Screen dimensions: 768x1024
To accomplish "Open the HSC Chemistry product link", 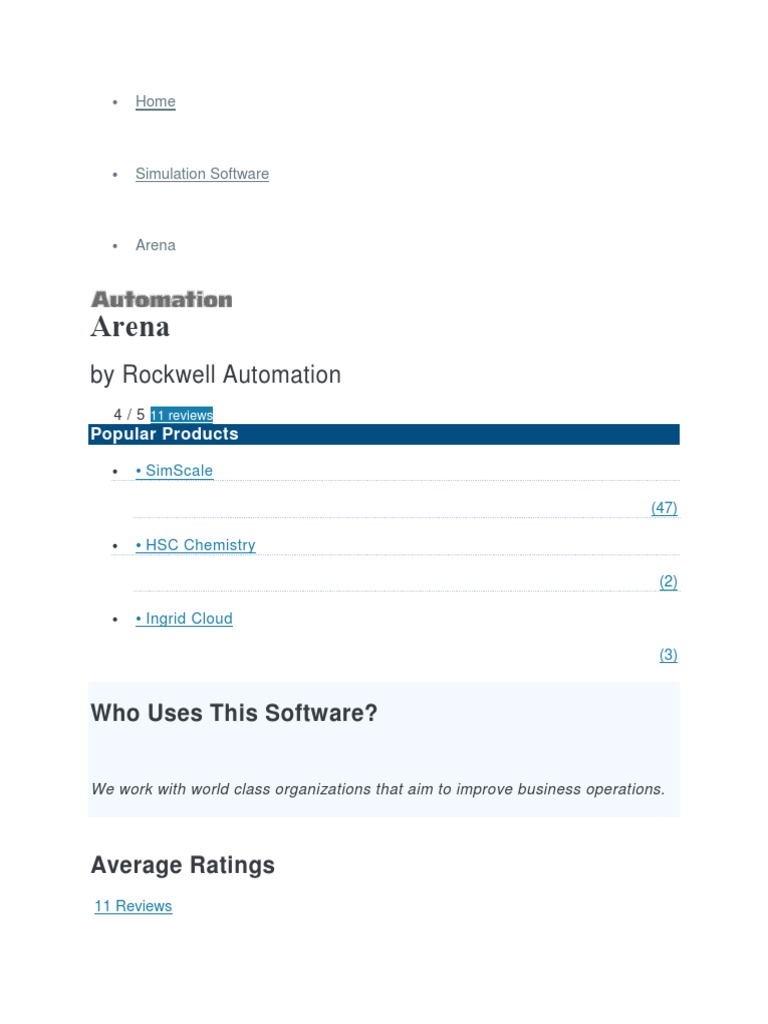I will tap(195, 545).
